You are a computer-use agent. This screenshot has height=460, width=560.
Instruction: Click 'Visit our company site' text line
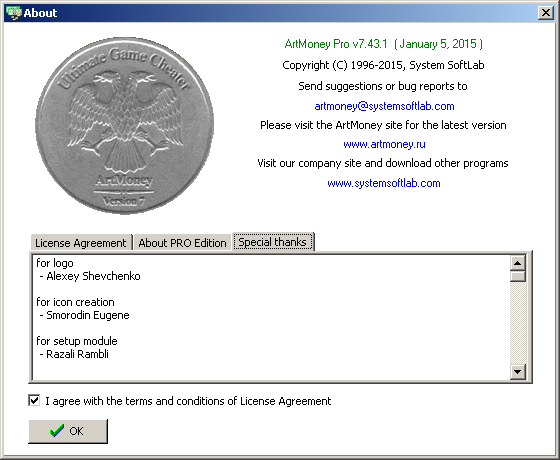pyautogui.click(x=383, y=163)
